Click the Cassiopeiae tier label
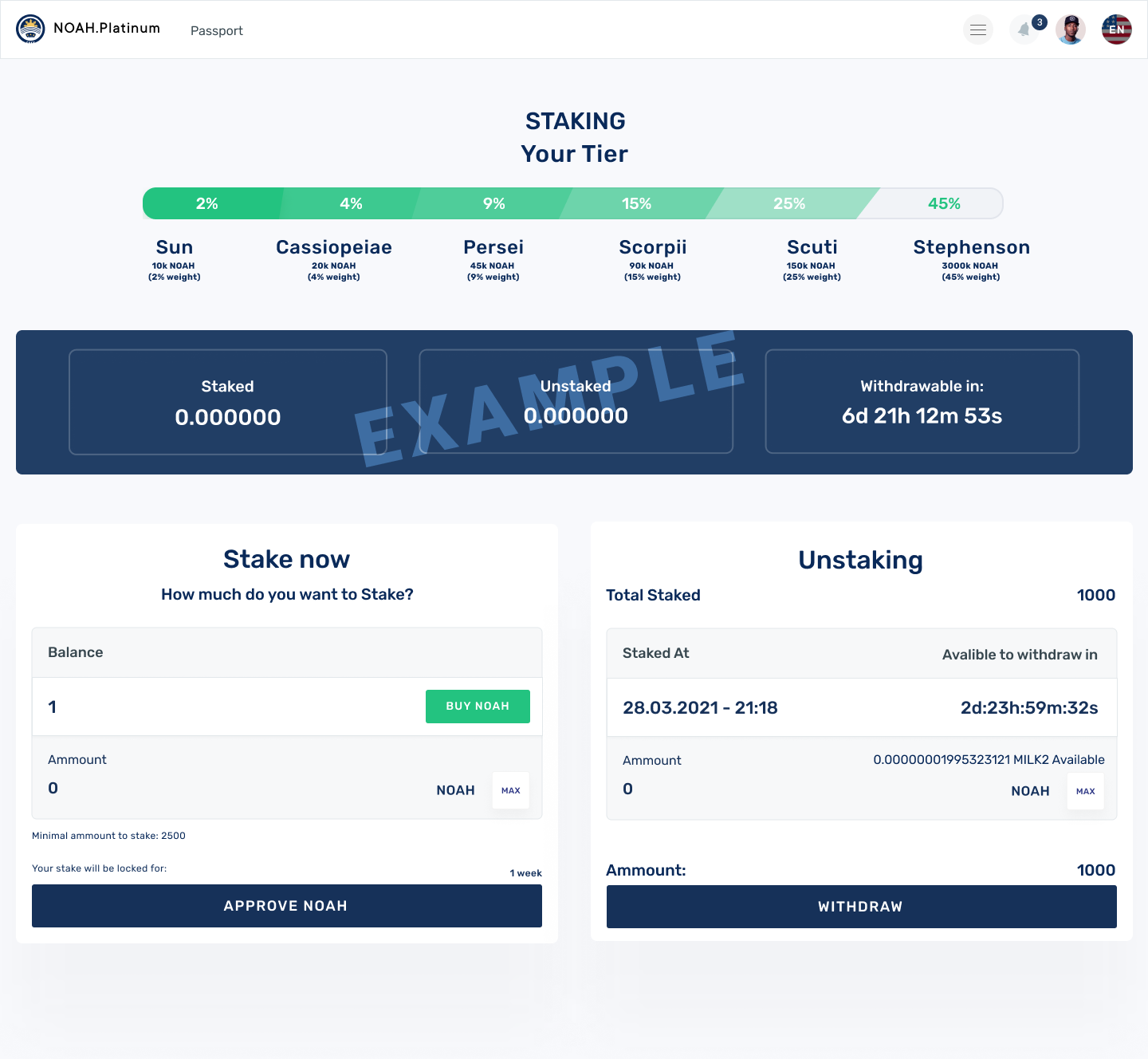The width and height of the screenshot is (1148, 1059). coord(334,247)
